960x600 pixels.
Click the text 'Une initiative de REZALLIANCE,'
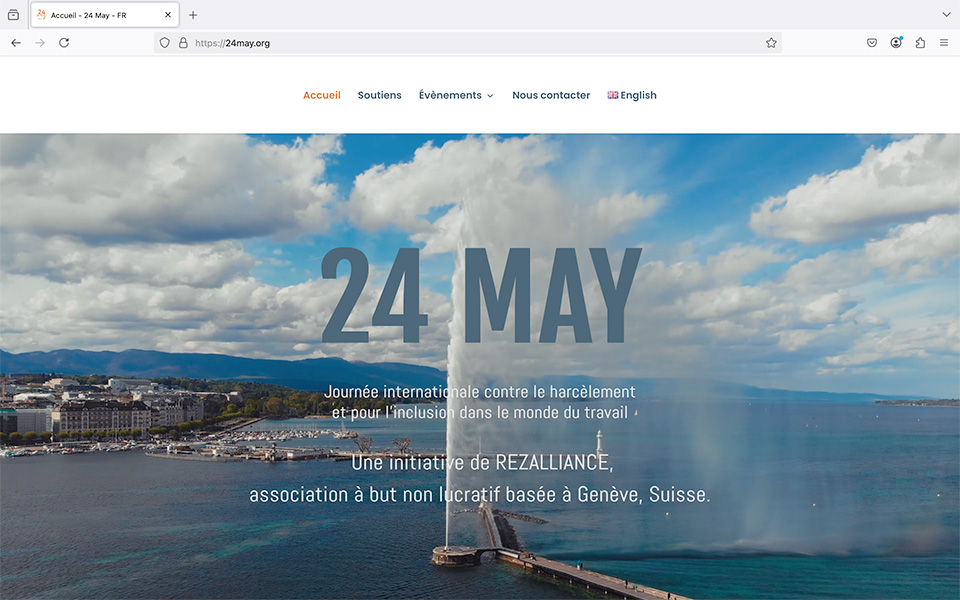pos(482,462)
